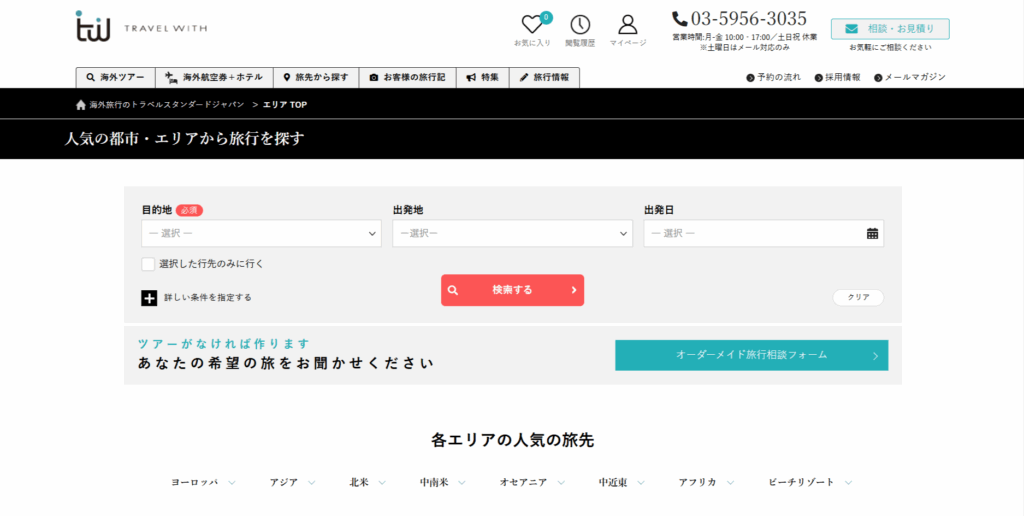Screen dimensions: 1024x516
Task: Click plus icon for detailed conditions
Action: click(149, 297)
